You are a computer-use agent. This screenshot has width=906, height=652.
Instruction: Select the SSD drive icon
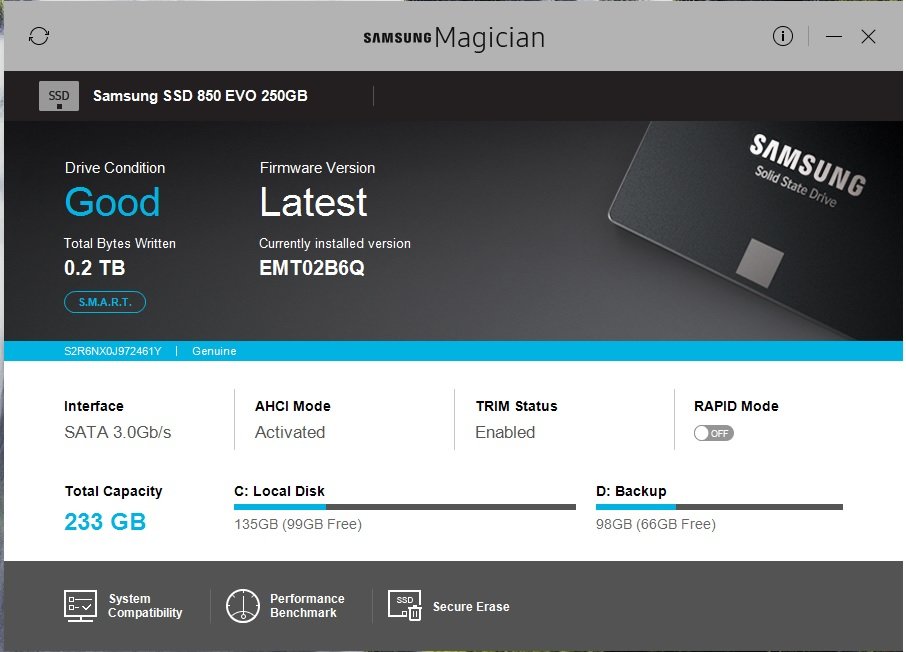coord(58,96)
